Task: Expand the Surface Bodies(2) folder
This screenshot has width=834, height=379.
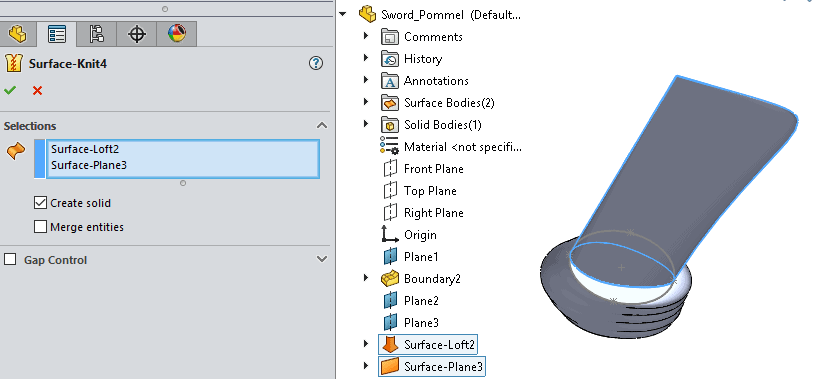Action: point(366,102)
